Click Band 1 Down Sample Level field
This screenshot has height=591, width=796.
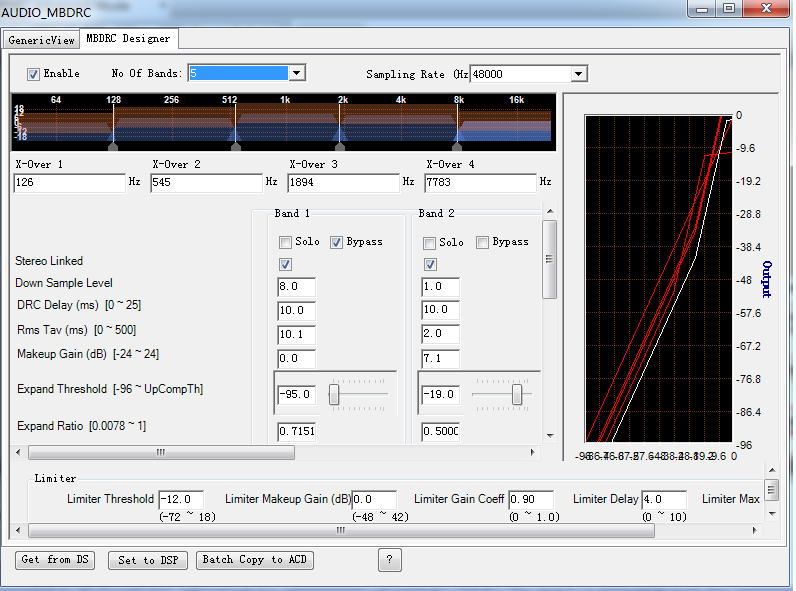click(296, 286)
